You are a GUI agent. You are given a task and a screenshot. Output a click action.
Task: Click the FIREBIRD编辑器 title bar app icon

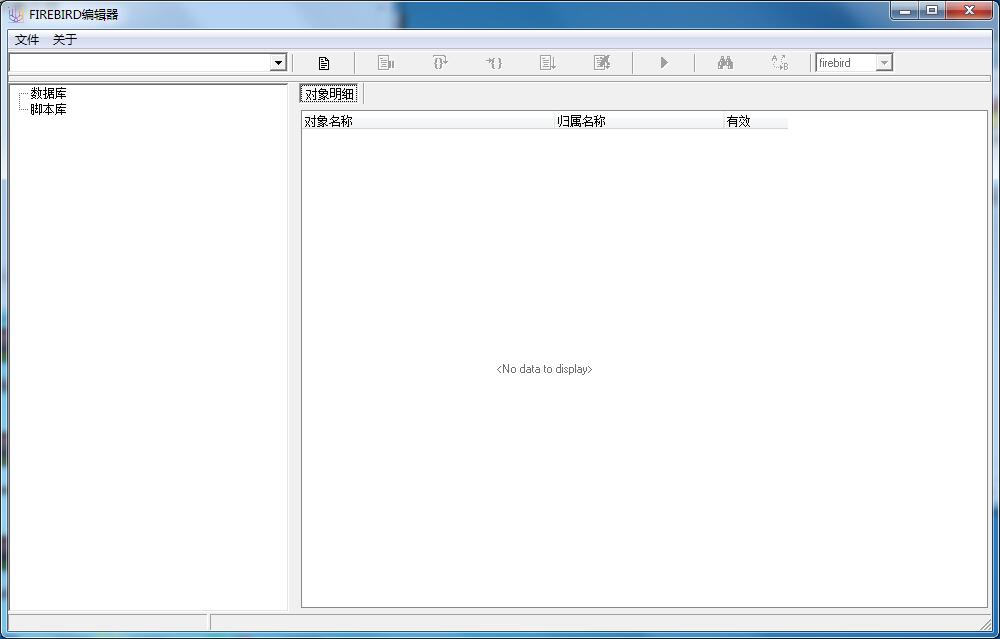click(x=15, y=14)
